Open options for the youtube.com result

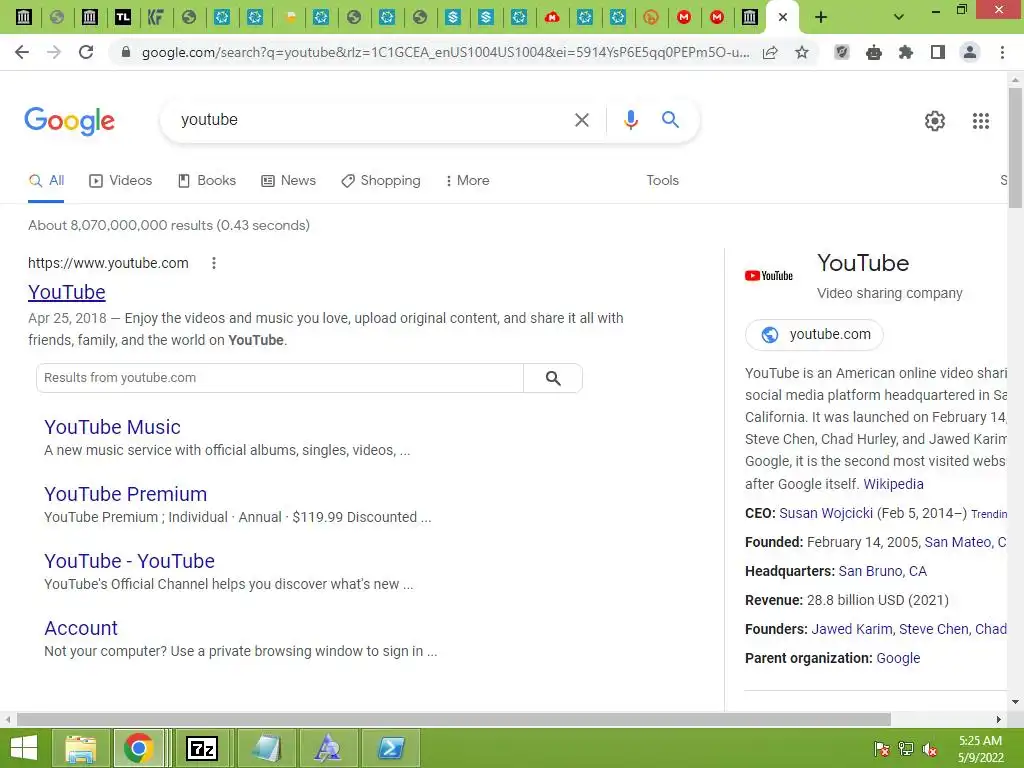point(214,263)
